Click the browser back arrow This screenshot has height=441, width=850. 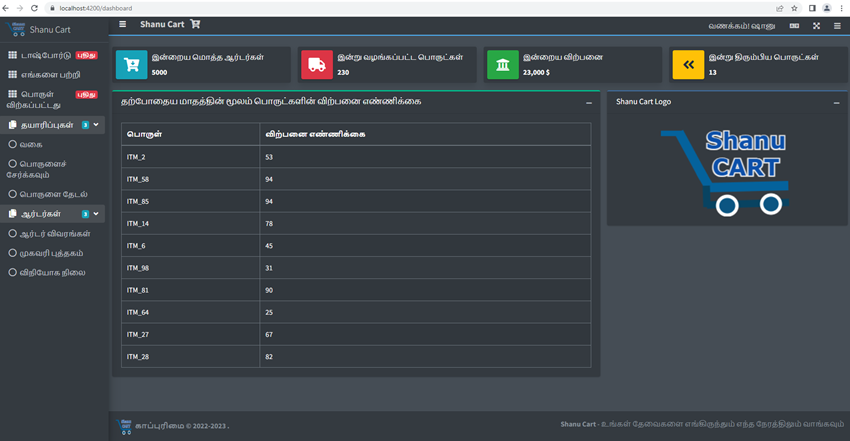5,8
